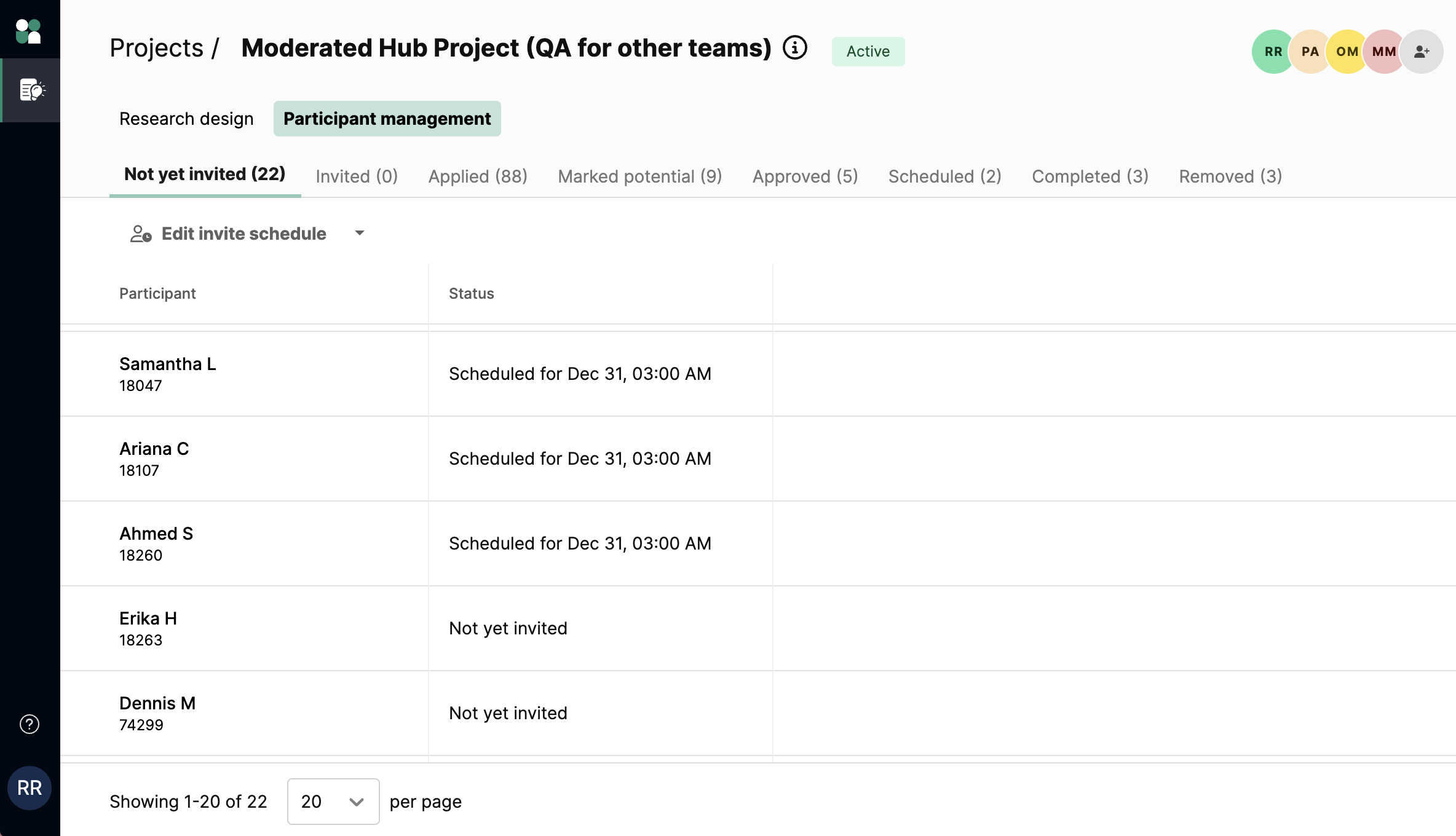Click the Showing 1-20 of 22 text
This screenshot has width=1456, height=836.
pos(188,802)
